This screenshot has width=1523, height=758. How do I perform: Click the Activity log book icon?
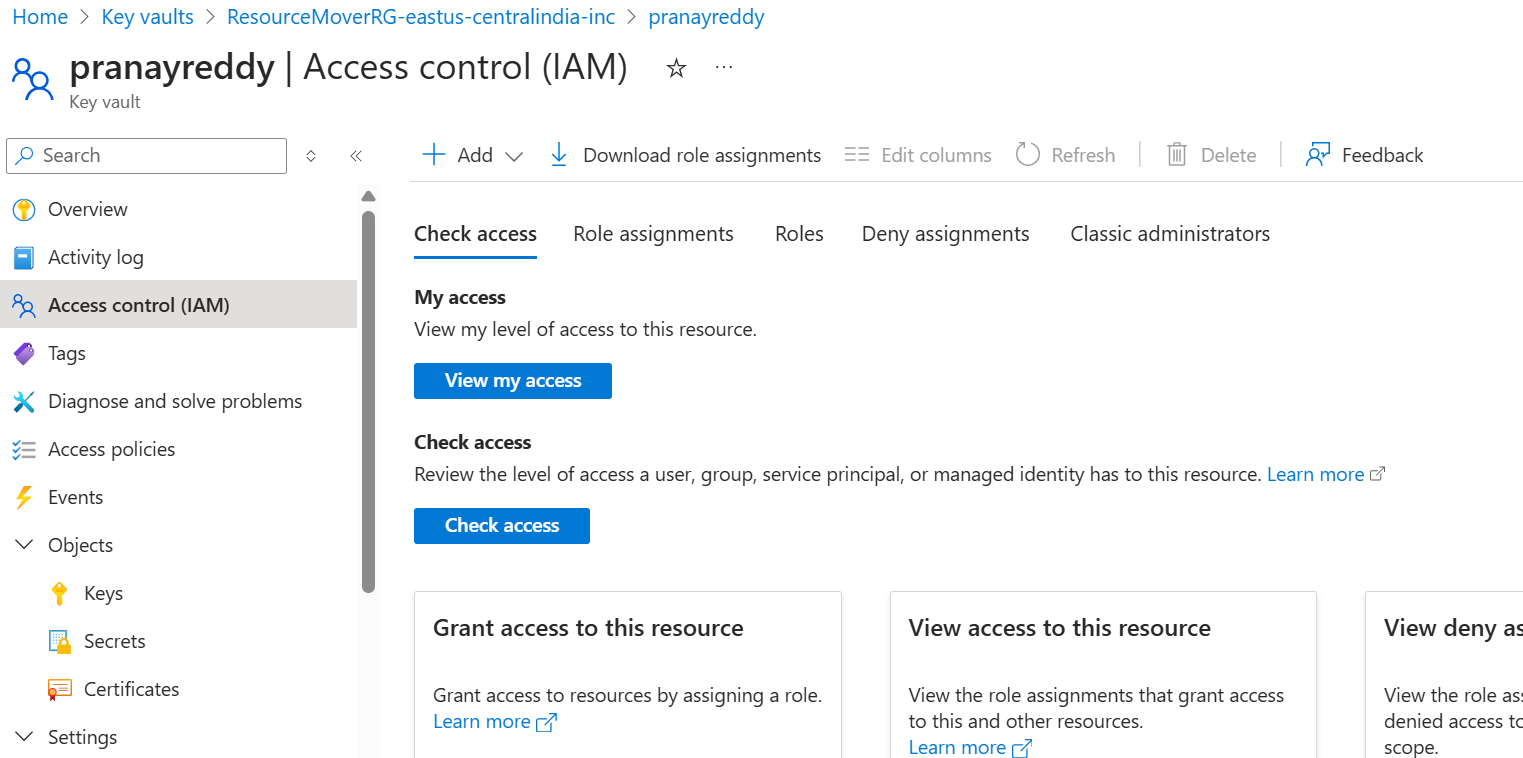tap(24, 258)
